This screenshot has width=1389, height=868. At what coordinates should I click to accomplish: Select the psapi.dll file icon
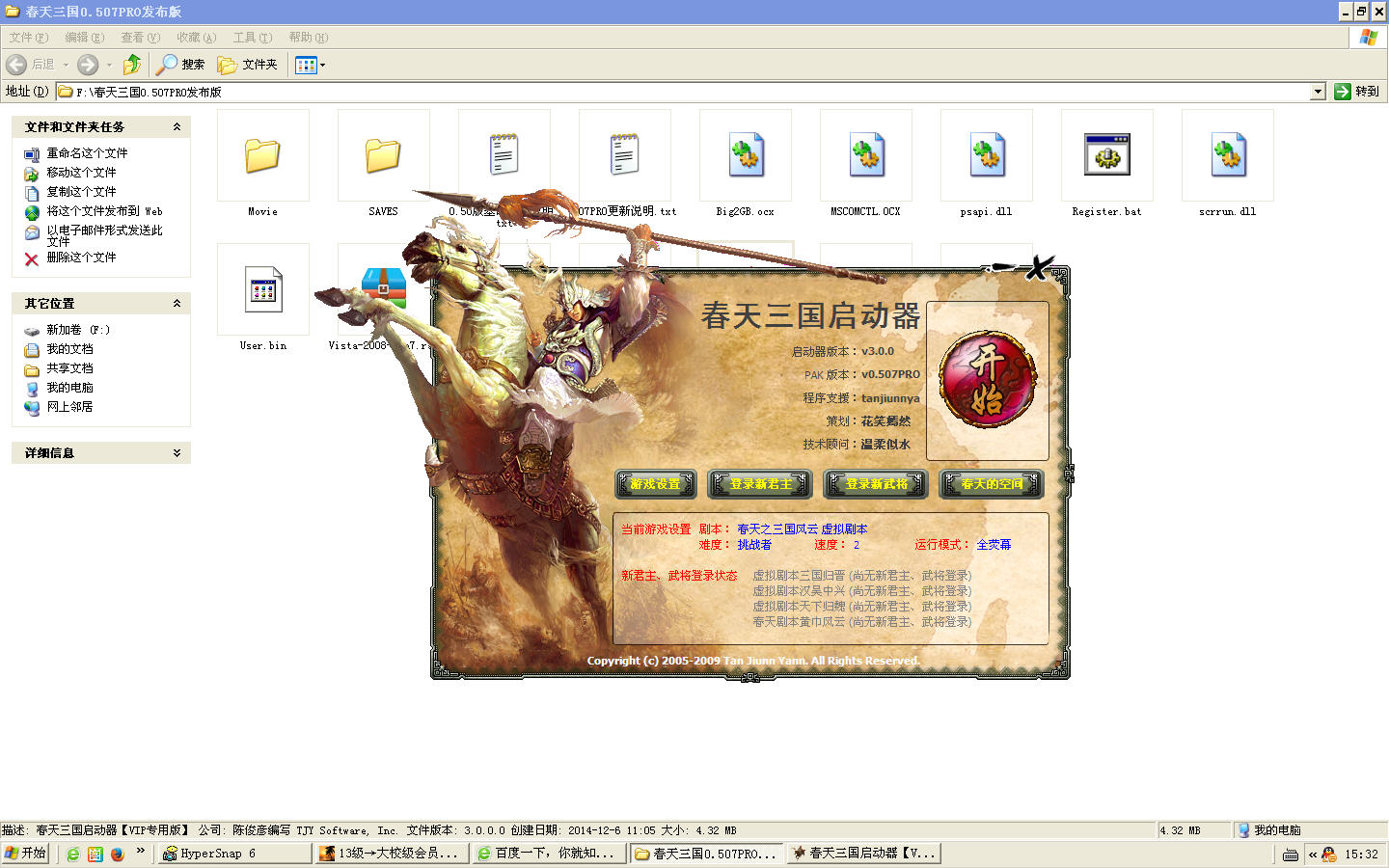click(987, 155)
